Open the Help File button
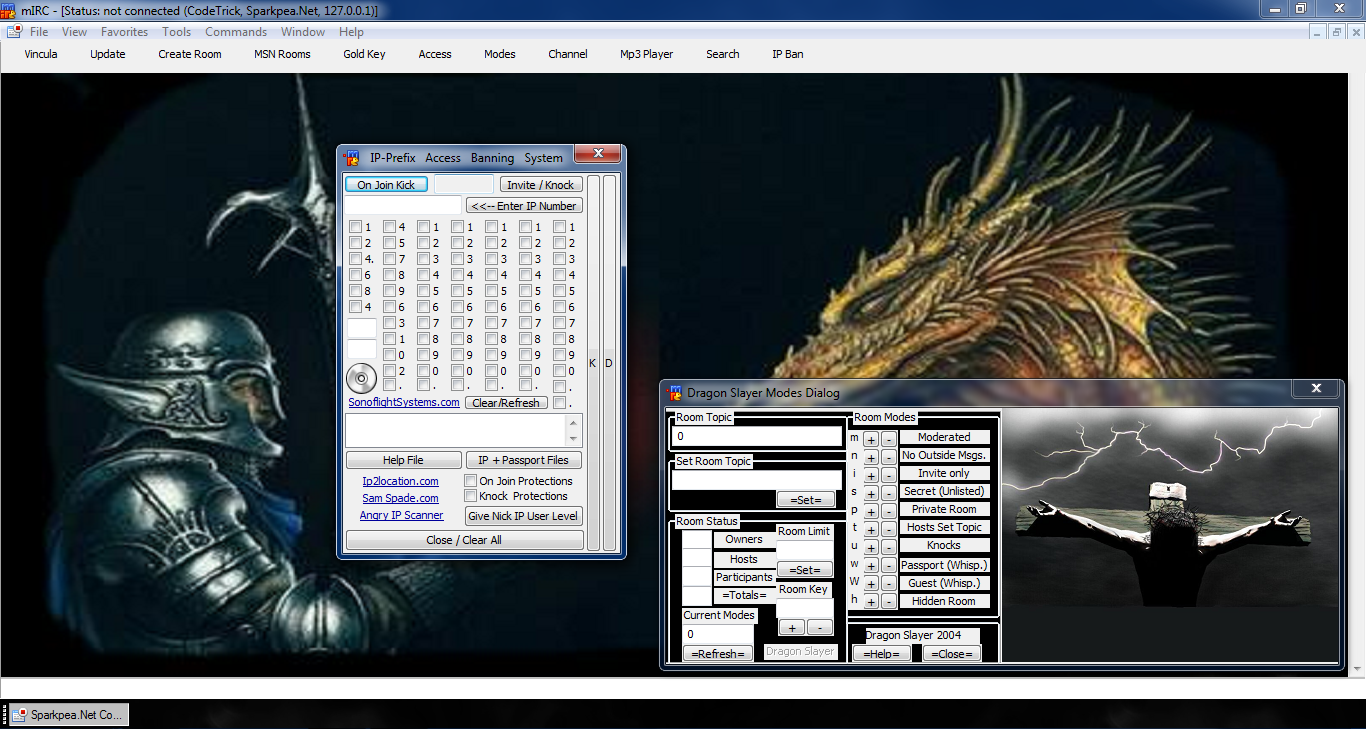The width and height of the screenshot is (1366, 729). pos(403,460)
